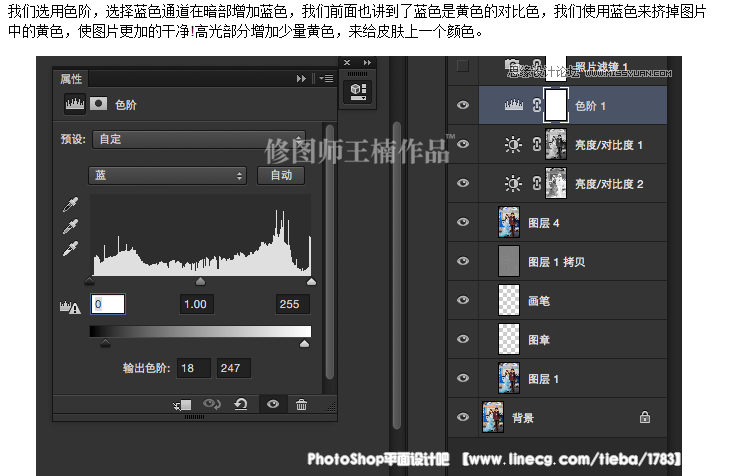Hide the 图层 4 layer
Viewport: 731px width, 476px height.
pyautogui.click(x=462, y=222)
